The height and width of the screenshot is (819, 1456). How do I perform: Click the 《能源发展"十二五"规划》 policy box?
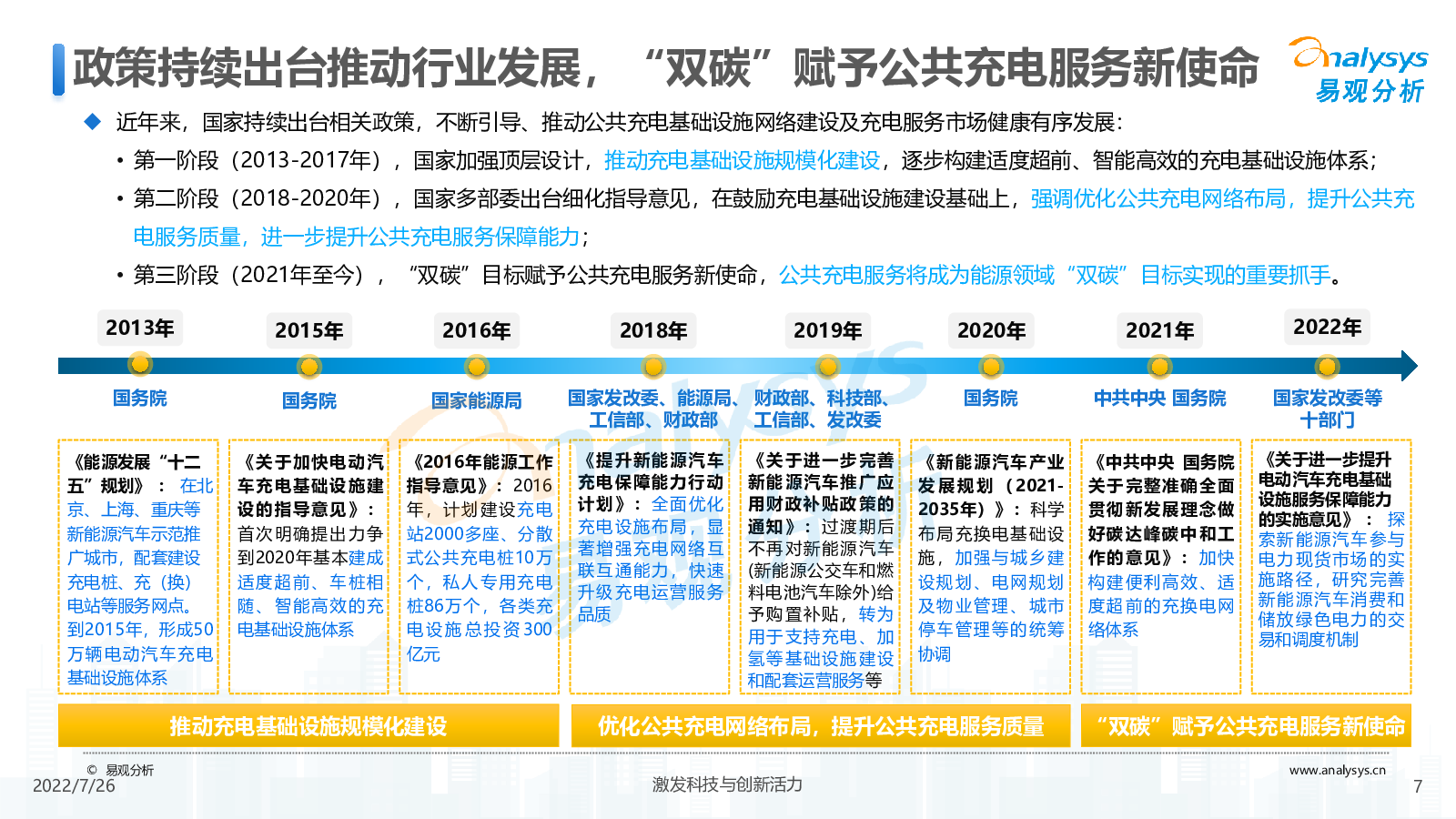pos(139,567)
